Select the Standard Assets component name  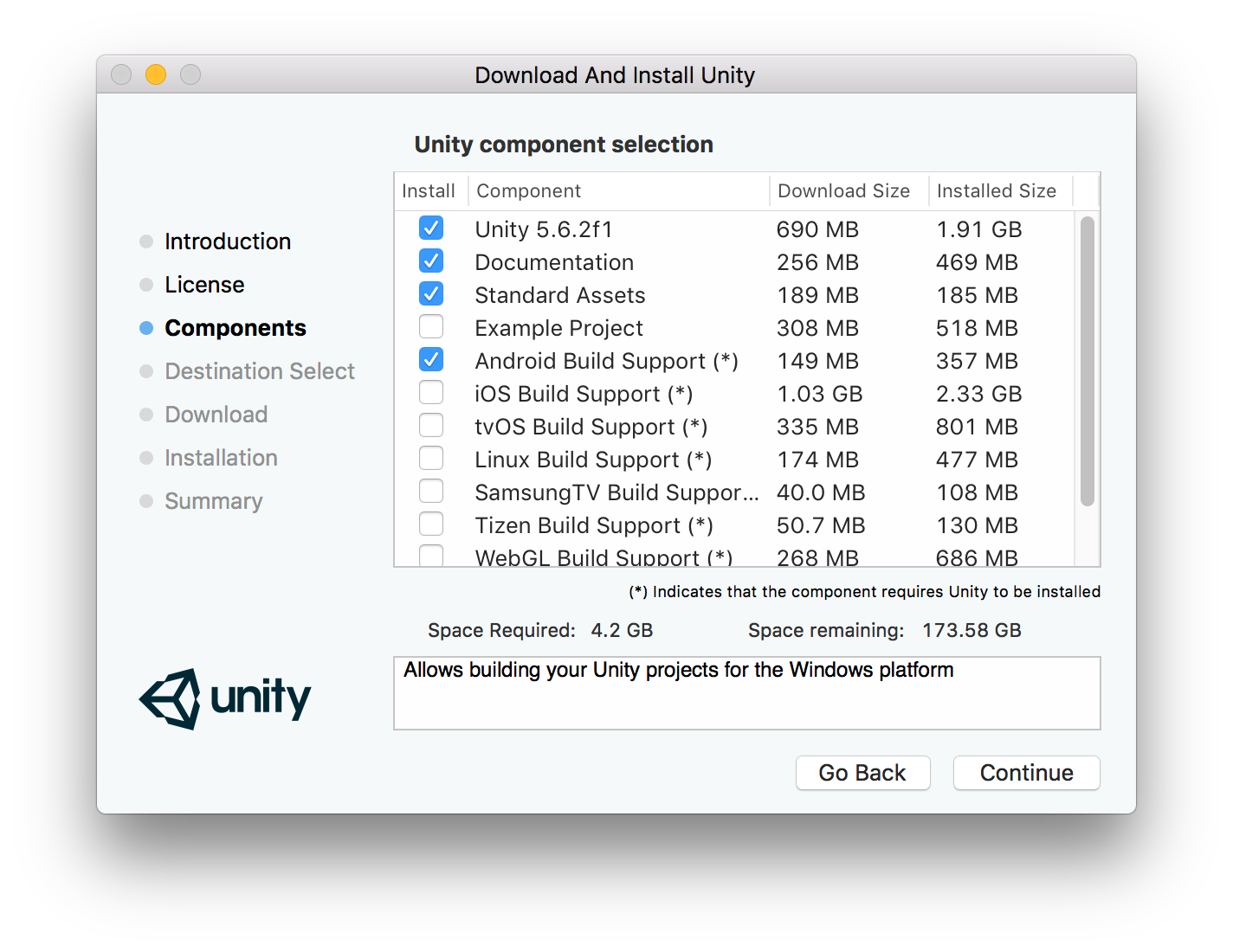click(x=560, y=295)
